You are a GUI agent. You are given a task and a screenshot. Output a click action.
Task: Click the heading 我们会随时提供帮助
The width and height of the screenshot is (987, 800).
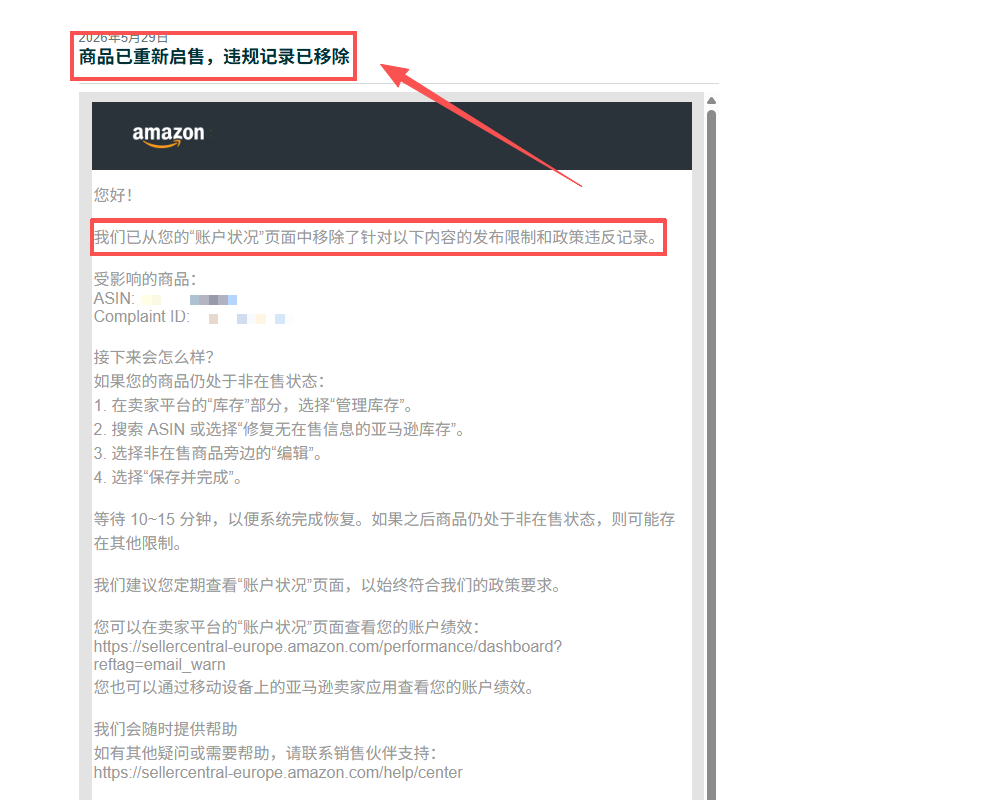(166, 729)
